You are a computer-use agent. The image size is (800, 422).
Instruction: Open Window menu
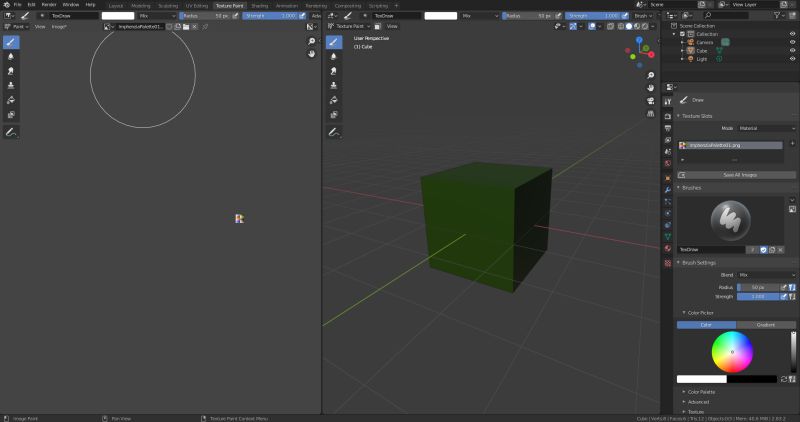pos(71,5)
